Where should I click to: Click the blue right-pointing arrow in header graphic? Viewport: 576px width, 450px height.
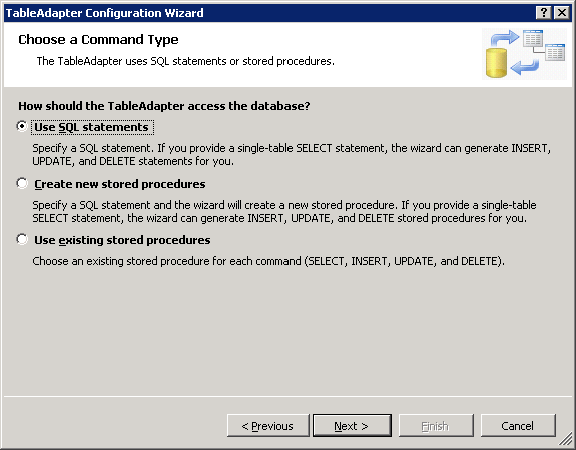pos(505,39)
